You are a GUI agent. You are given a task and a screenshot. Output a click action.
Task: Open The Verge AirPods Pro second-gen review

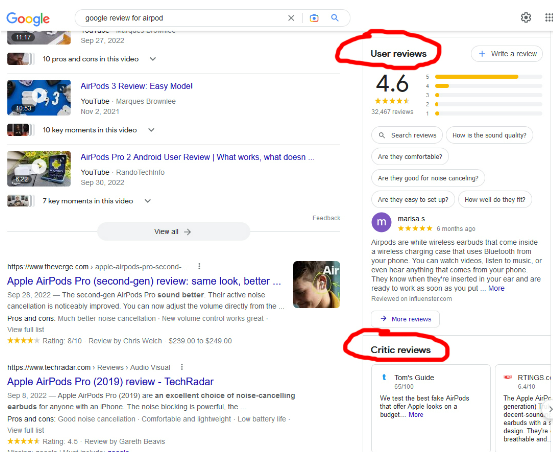pos(144,281)
